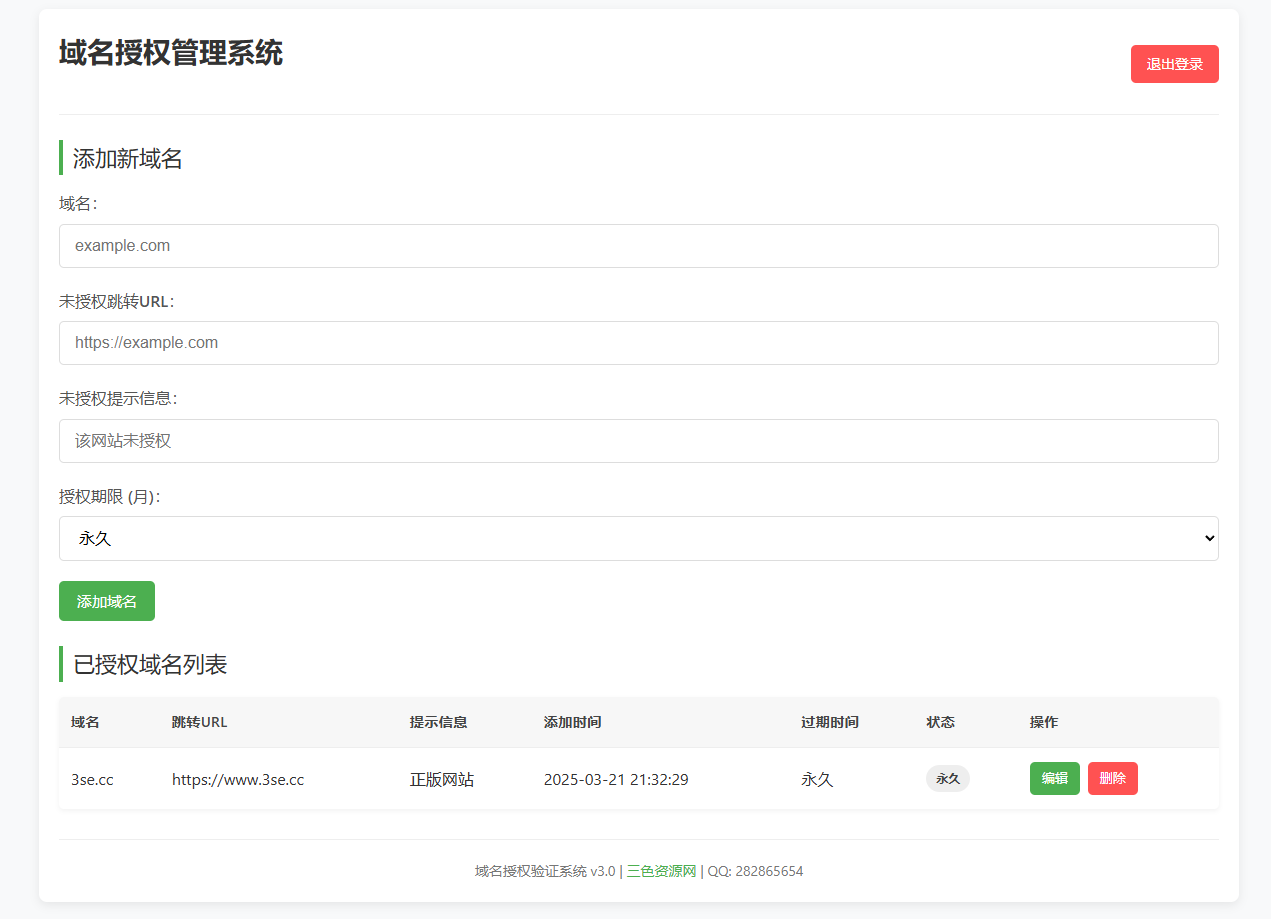Image resolution: width=1271 pixels, height=919 pixels.
Task: Open the 三色资源网 footer link
Action: [661, 871]
